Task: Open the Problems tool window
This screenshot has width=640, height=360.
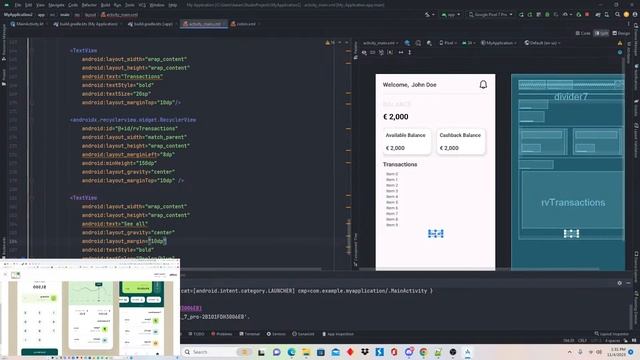Action: coord(222,334)
